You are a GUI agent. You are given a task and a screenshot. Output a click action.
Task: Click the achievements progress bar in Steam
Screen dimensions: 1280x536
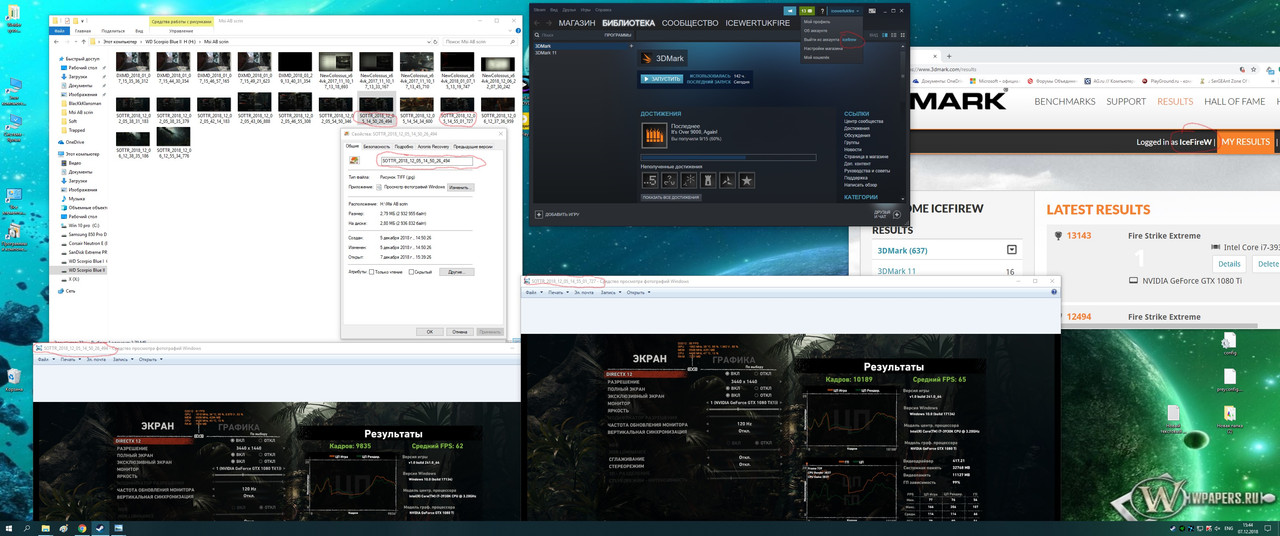click(728, 157)
